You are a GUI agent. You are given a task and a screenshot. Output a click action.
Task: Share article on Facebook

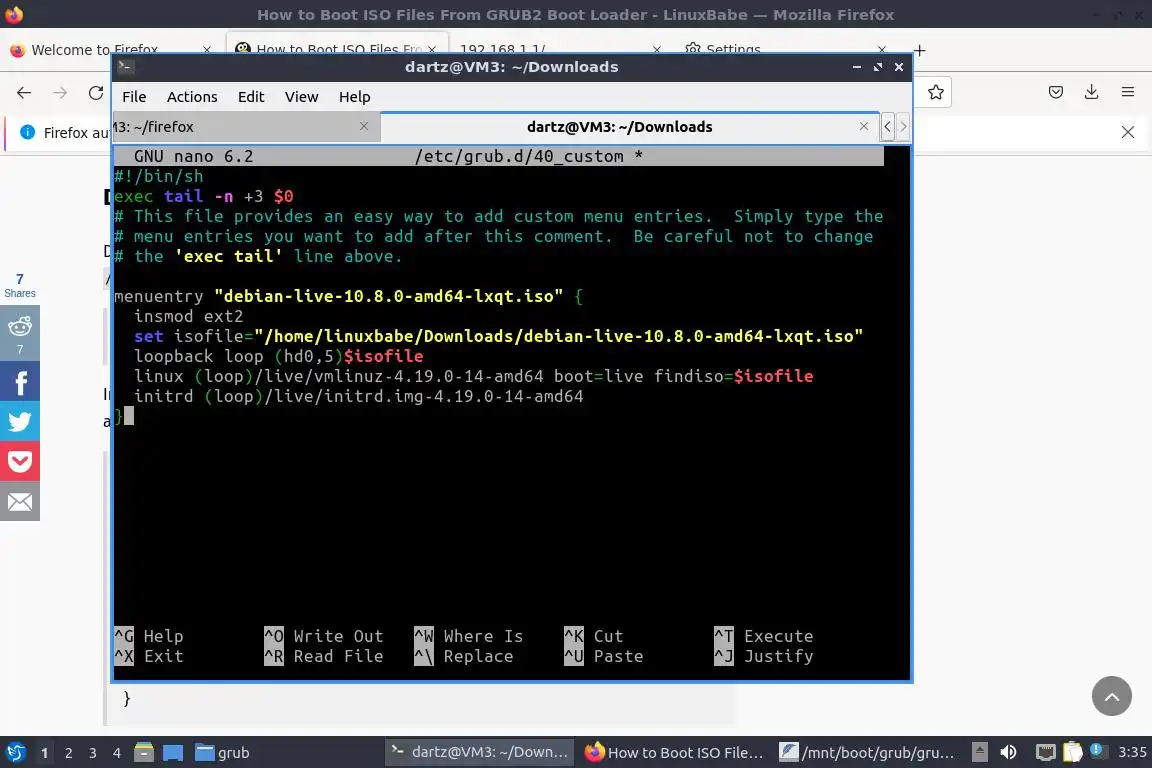pyautogui.click(x=20, y=381)
